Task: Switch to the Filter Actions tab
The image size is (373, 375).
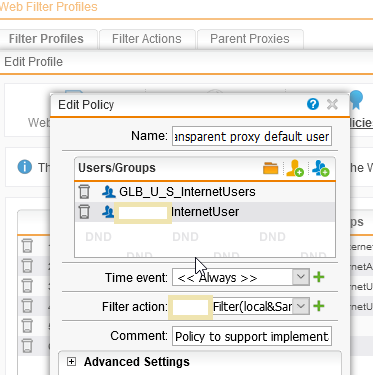Action: tap(147, 39)
